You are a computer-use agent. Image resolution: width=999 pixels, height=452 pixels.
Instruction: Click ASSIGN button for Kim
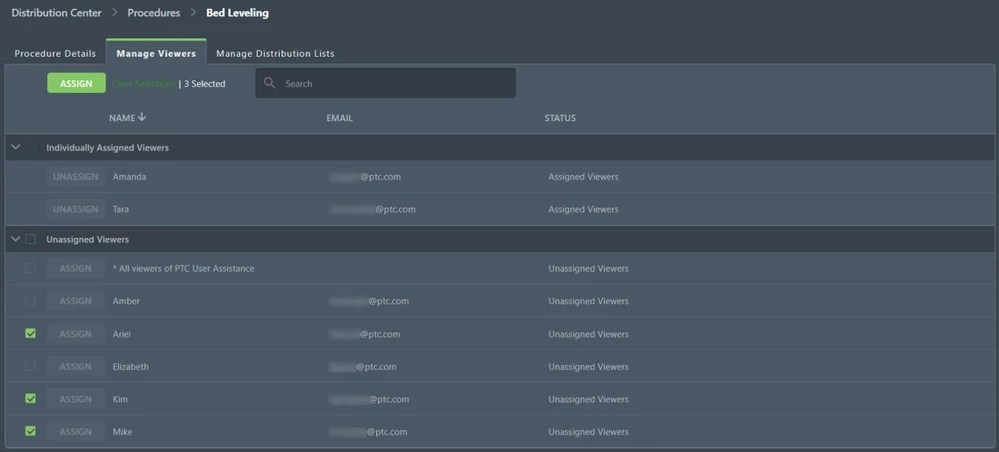coord(76,399)
